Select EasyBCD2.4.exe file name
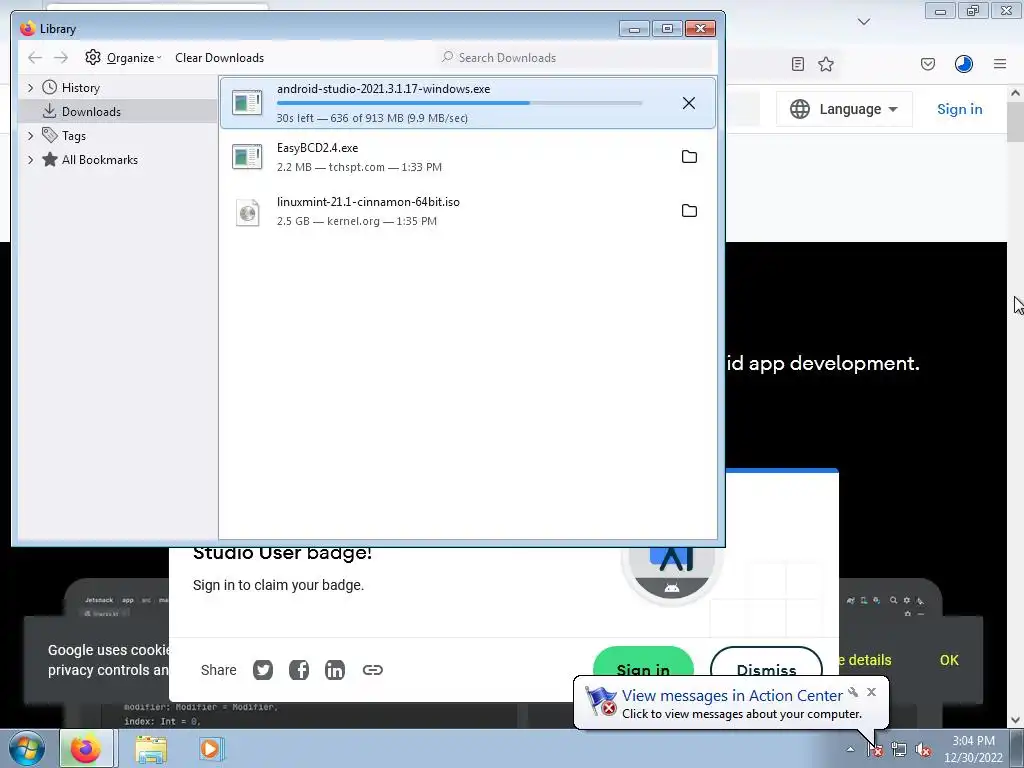 (x=317, y=148)
